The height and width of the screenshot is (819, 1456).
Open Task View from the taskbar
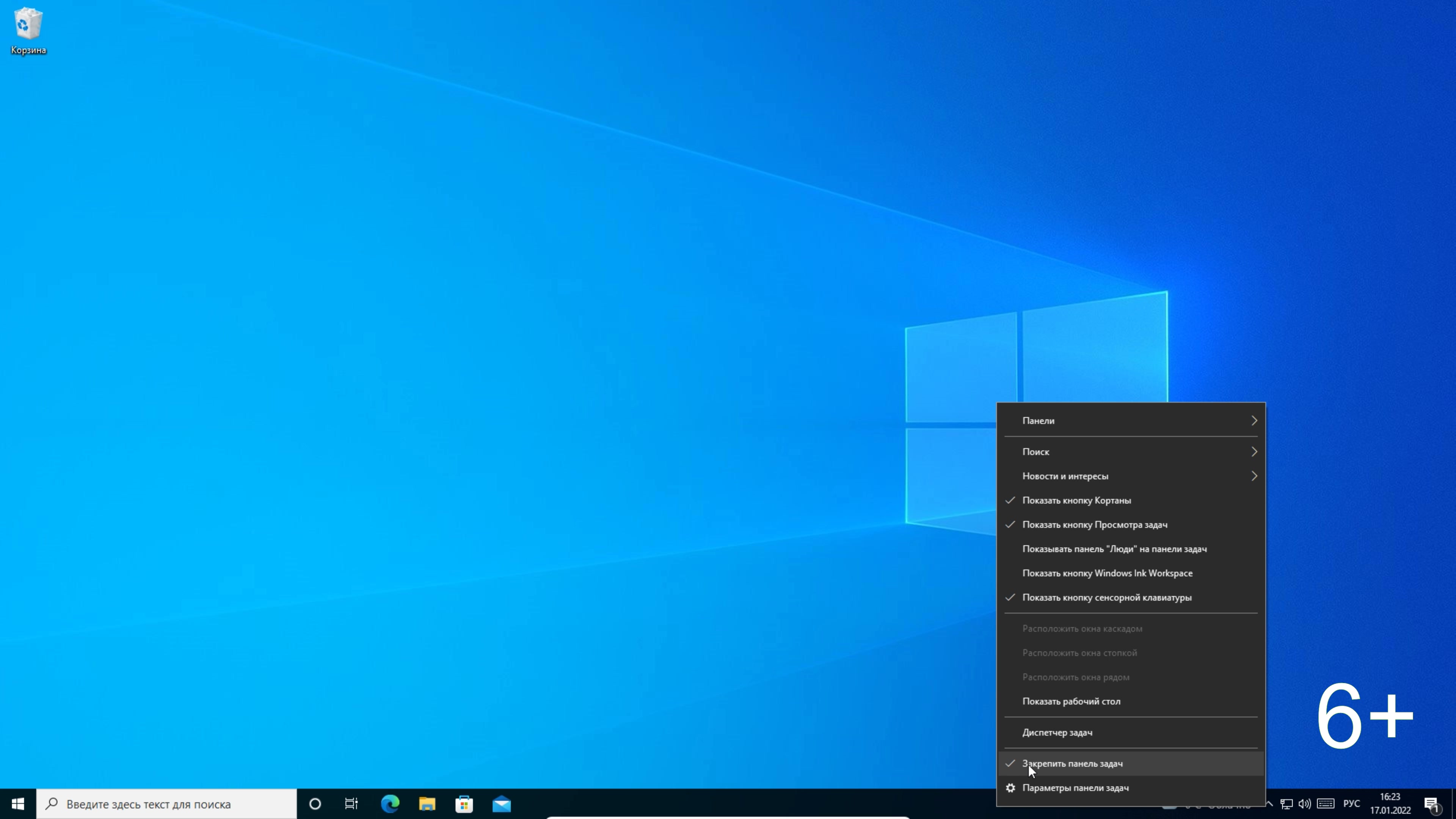351,804
